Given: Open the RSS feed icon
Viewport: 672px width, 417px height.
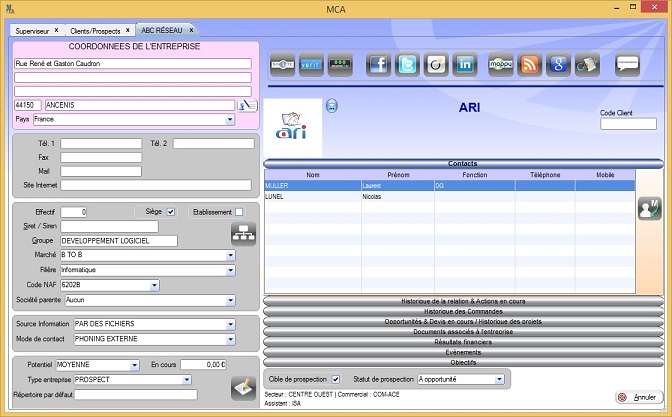Looking at the screenshot, I should coord(531,65).
